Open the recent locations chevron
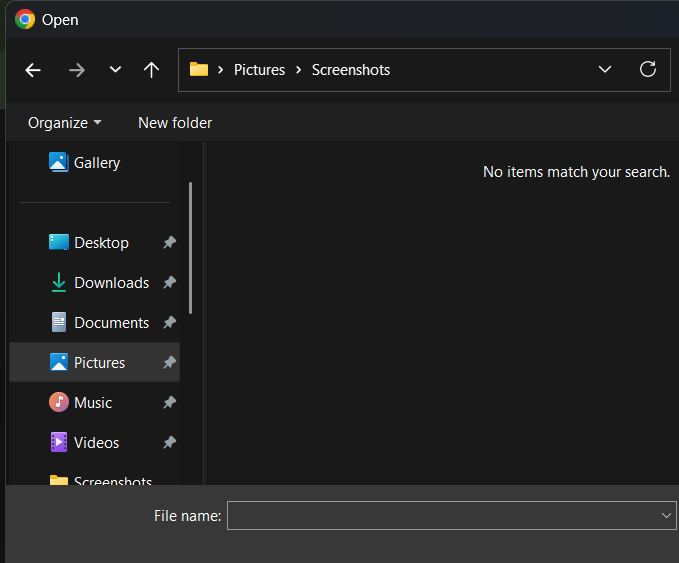This screenshot has height=563, width=679. click(115, 69)
